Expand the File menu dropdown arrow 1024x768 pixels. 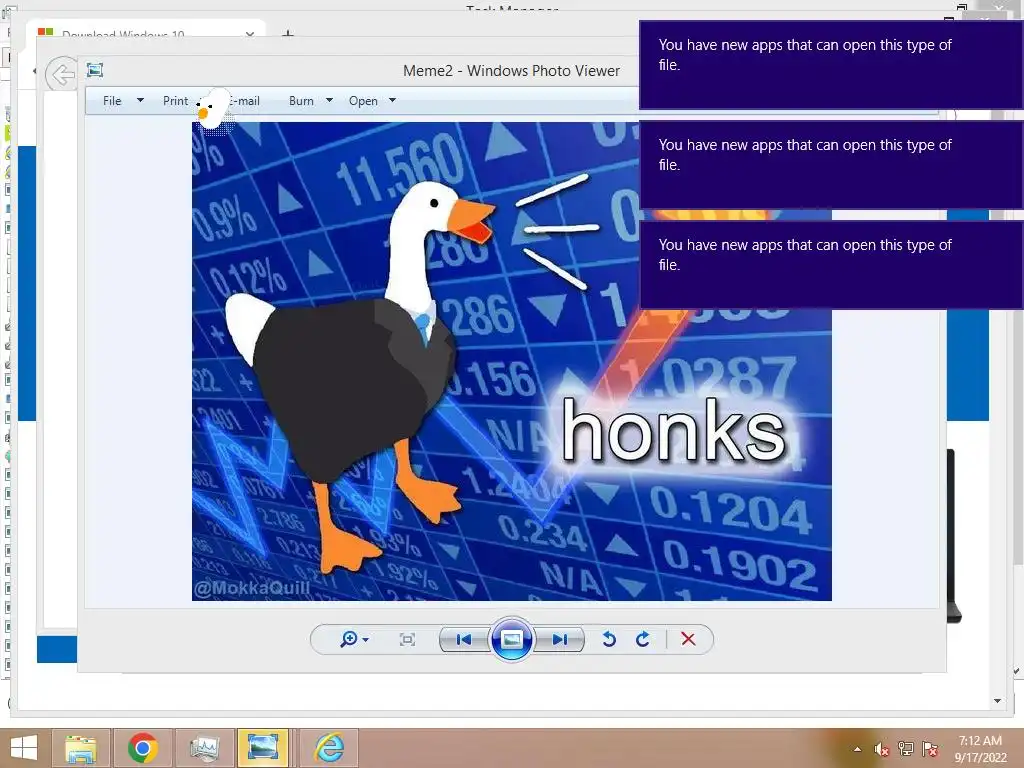coord(140,101)
